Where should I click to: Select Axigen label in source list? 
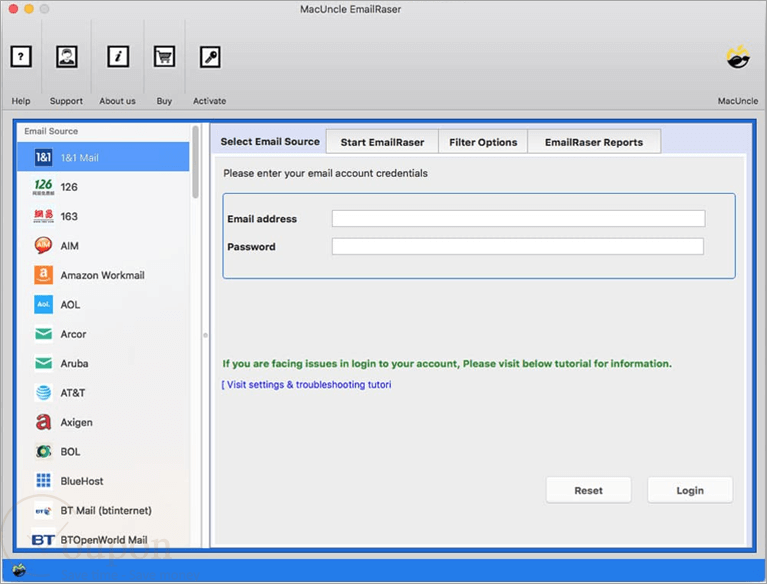[x=77, y=422]
